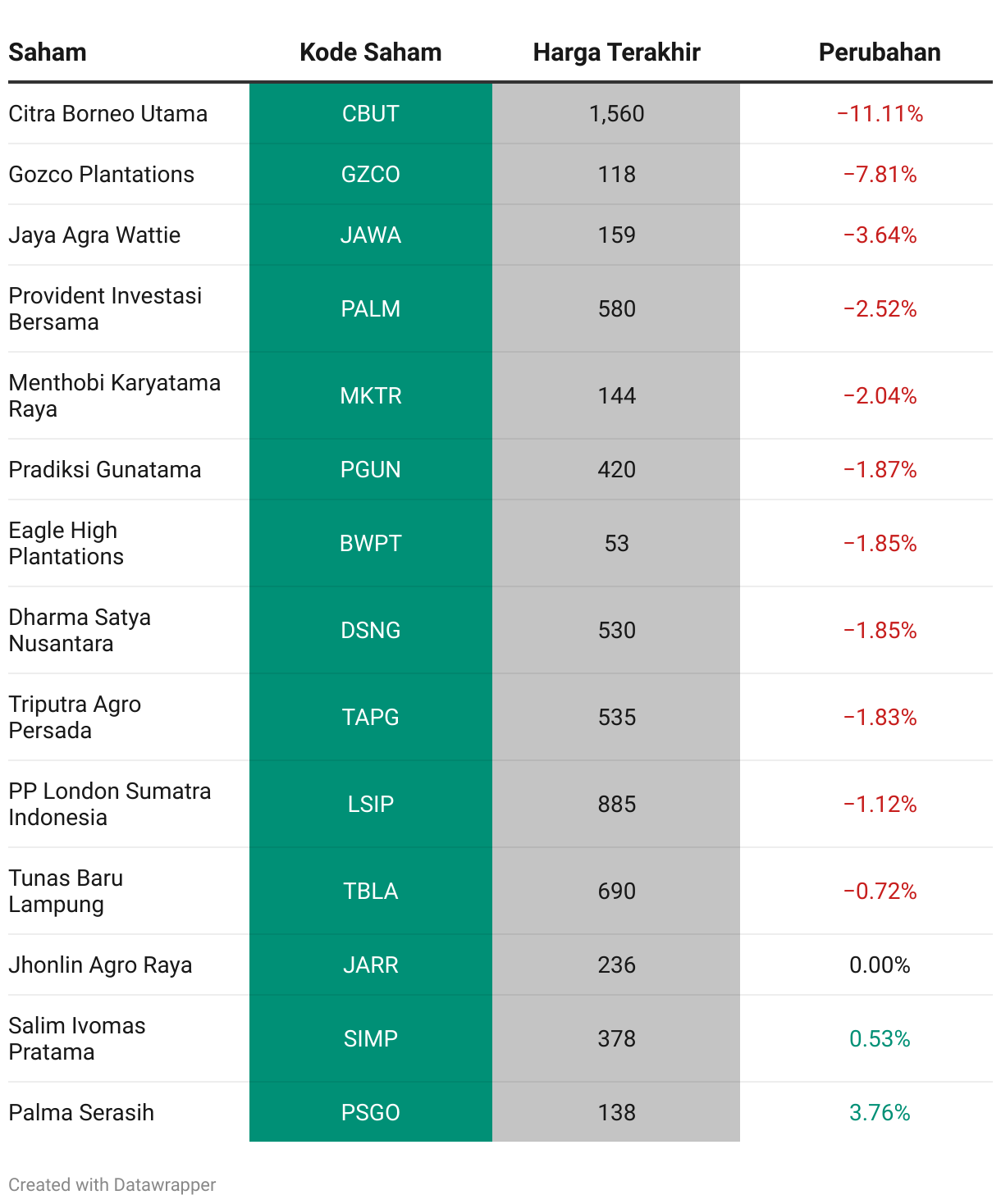Click the −11.11% change value

pos(880,113)
